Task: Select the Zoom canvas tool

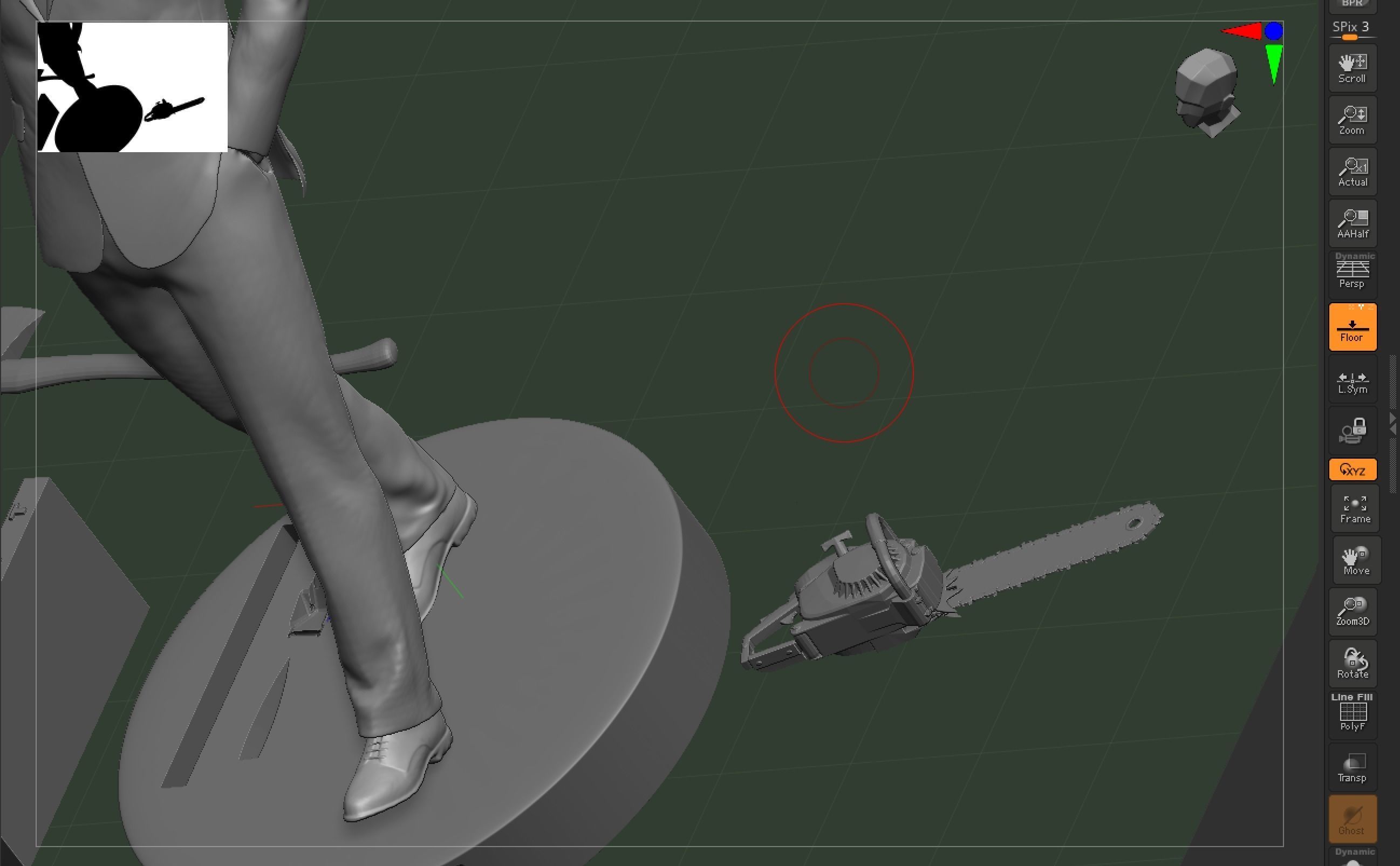Action: [x=1353, y=120]
